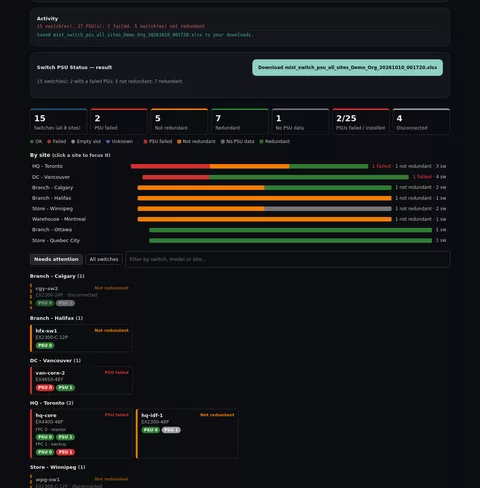Click PSU failed label on van-core-2
Viewport: 480px width, 488px height.
click(116, 373)
